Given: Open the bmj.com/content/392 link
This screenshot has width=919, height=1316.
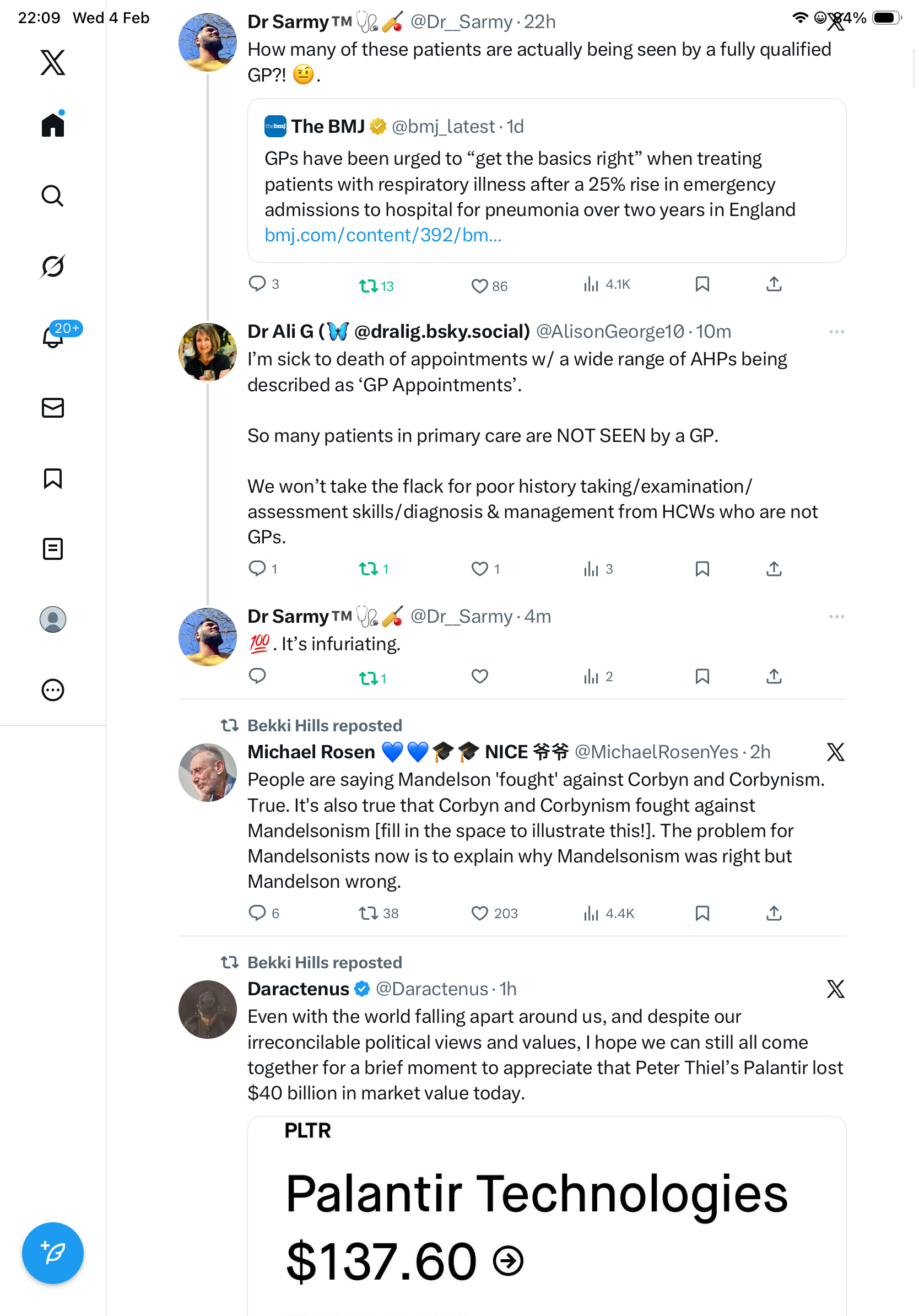Looking at the screenshot, I should (383, 235).
